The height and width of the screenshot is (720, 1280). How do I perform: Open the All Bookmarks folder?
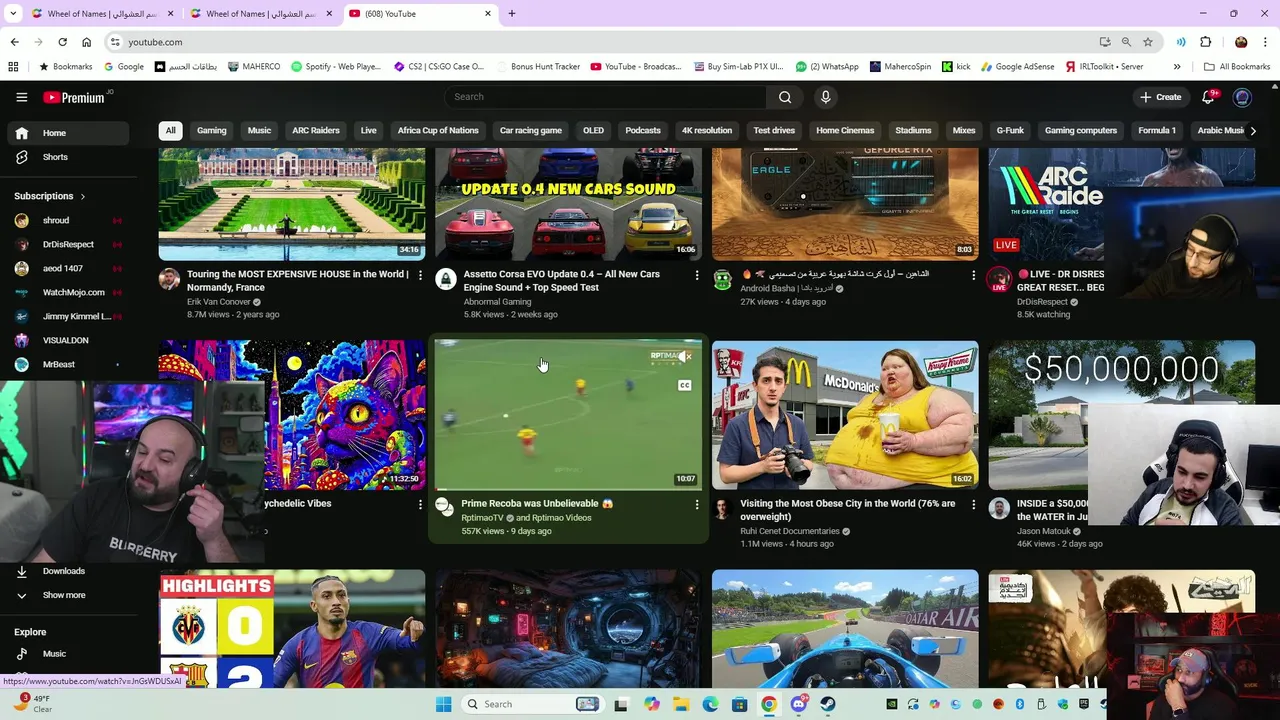click(x=1237, y=67)
